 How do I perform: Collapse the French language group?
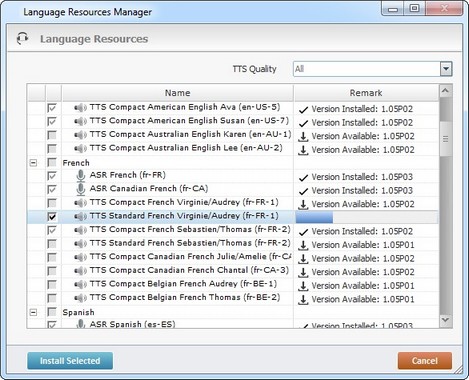point(33,163)
